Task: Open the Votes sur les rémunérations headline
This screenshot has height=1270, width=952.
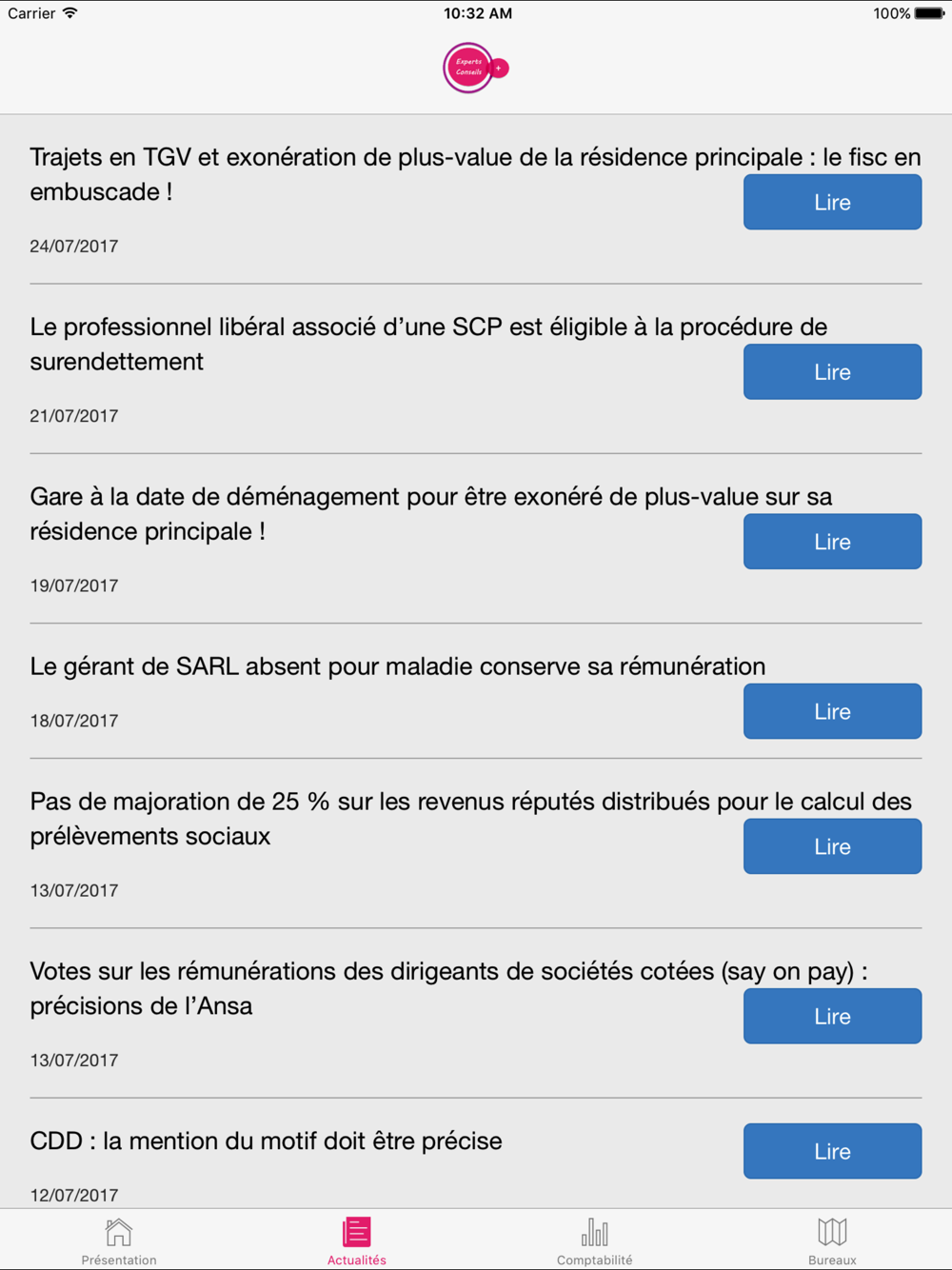Action: click(448, 988)
